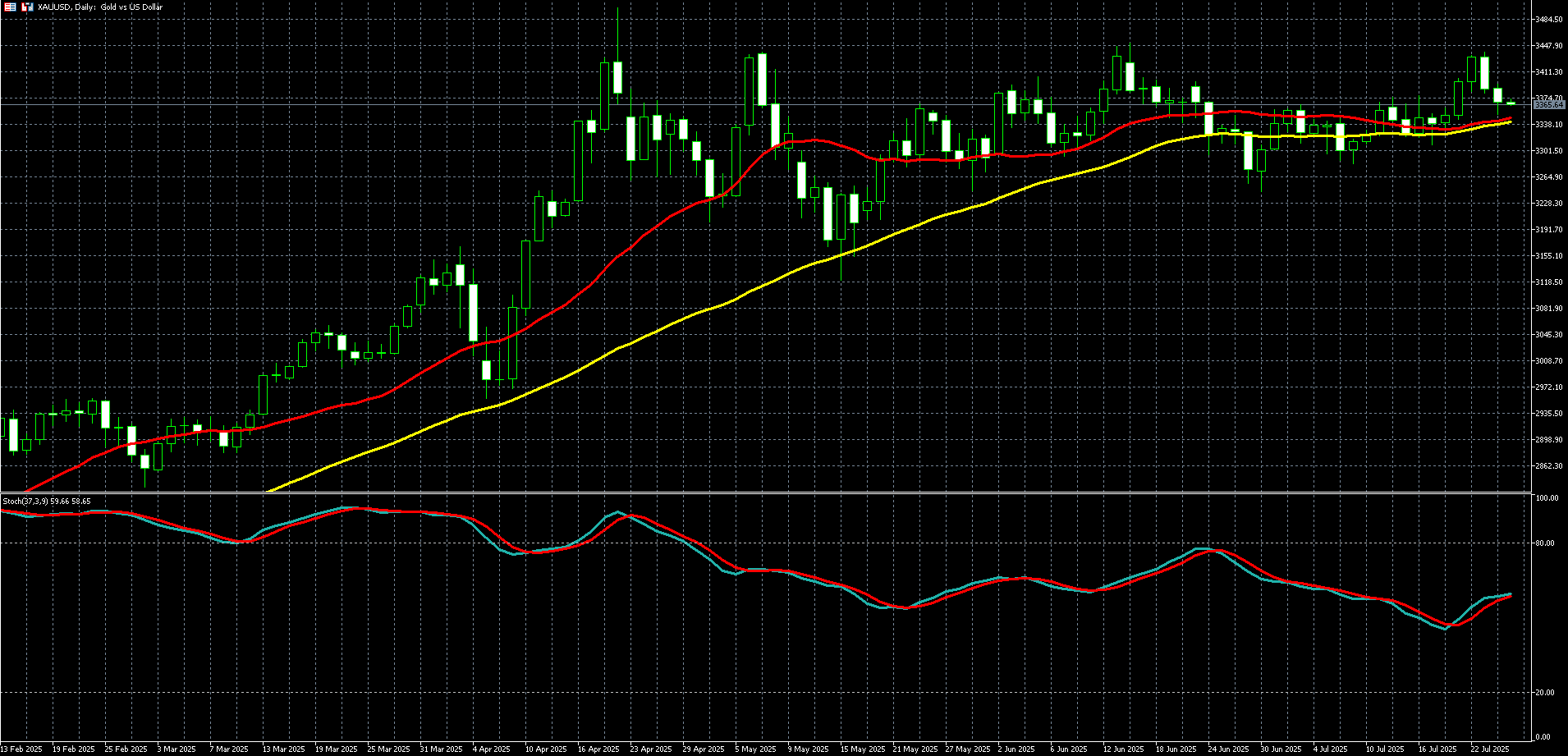Viewport: 1568px width, 756px height.
Task: Click the 20.00 level on Stochastic scale
Action: pyautogui.click(x=1545, y=693)
